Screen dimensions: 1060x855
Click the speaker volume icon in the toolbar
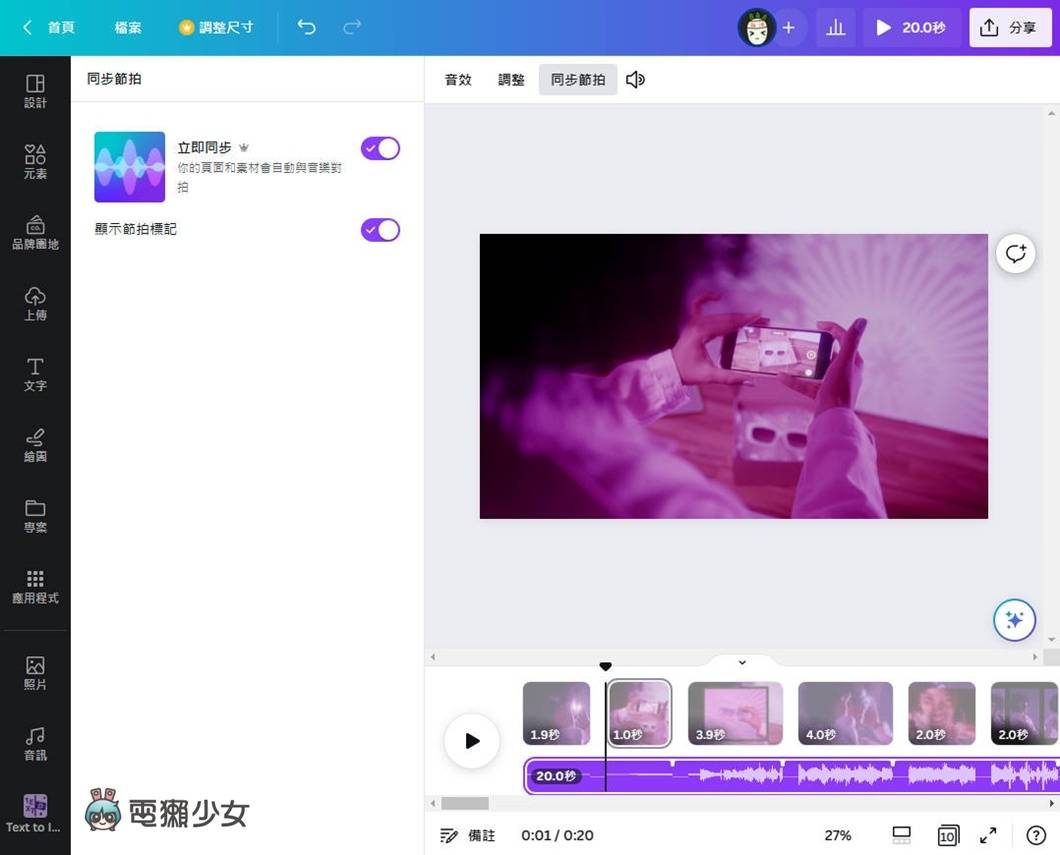635,79
